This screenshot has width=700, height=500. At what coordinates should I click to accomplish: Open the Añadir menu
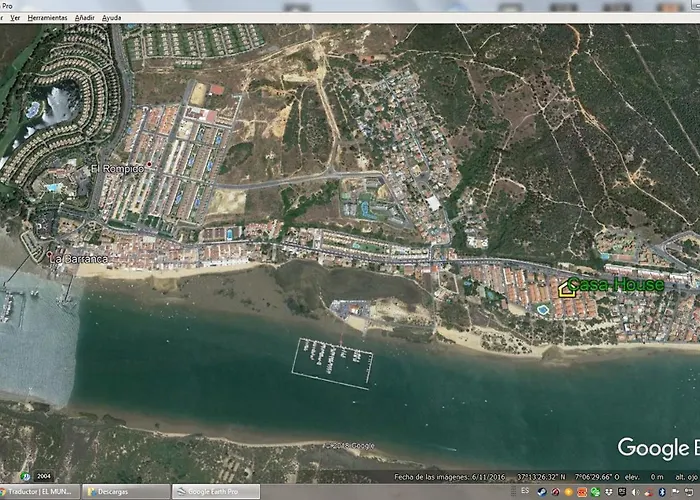pyautogui.click(x=84, y=18)
